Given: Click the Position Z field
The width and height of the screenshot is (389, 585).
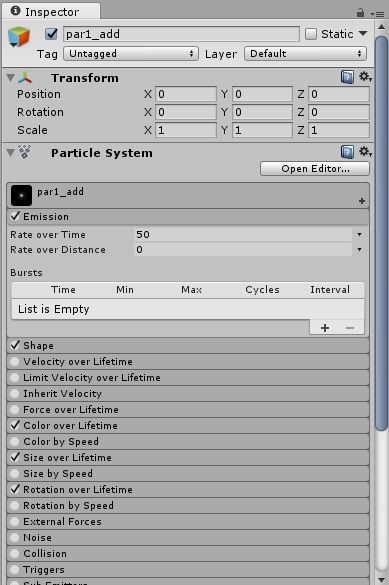Looking at the screenshot, I should click(x=339, y=94).
